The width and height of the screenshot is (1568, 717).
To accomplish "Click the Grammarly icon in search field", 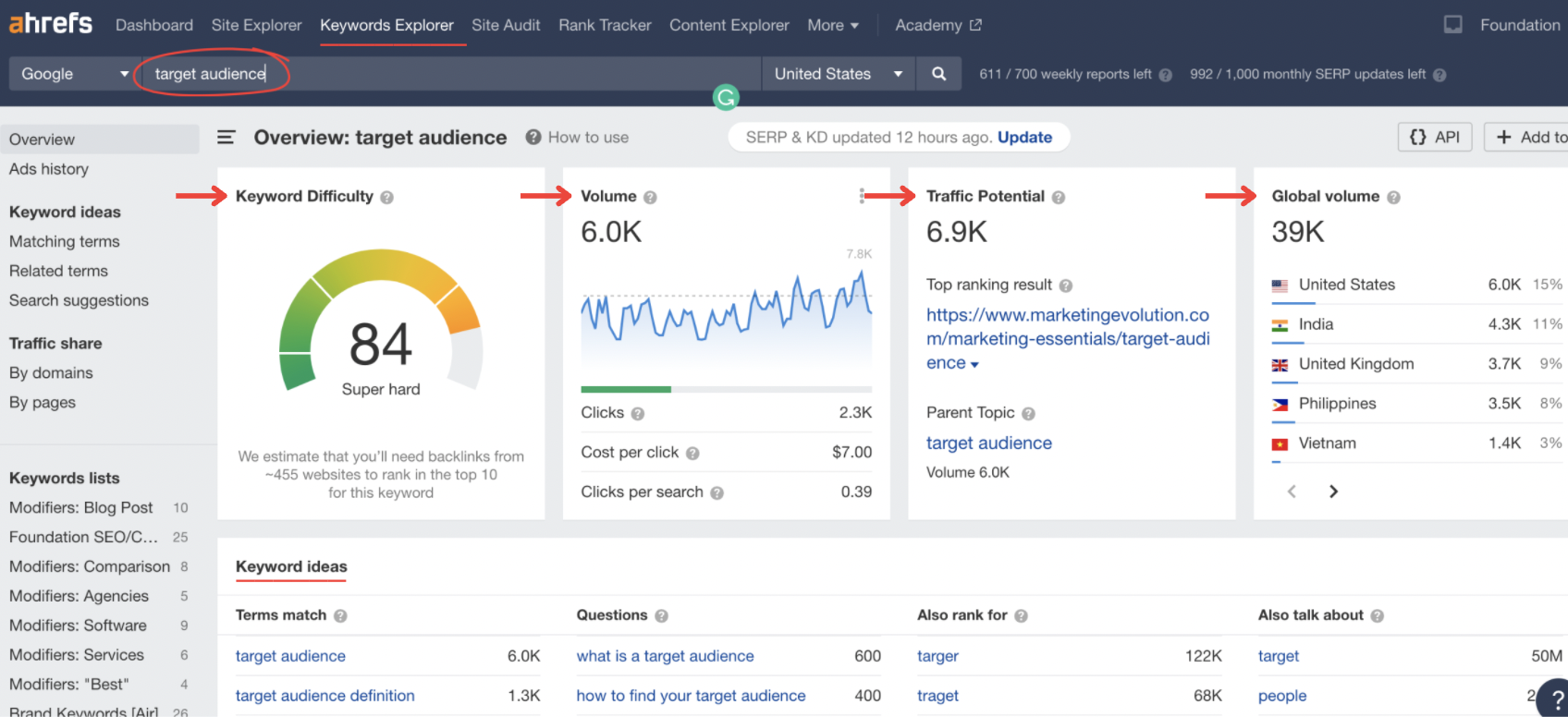I will pyautogui.click(x=726, y=97).
